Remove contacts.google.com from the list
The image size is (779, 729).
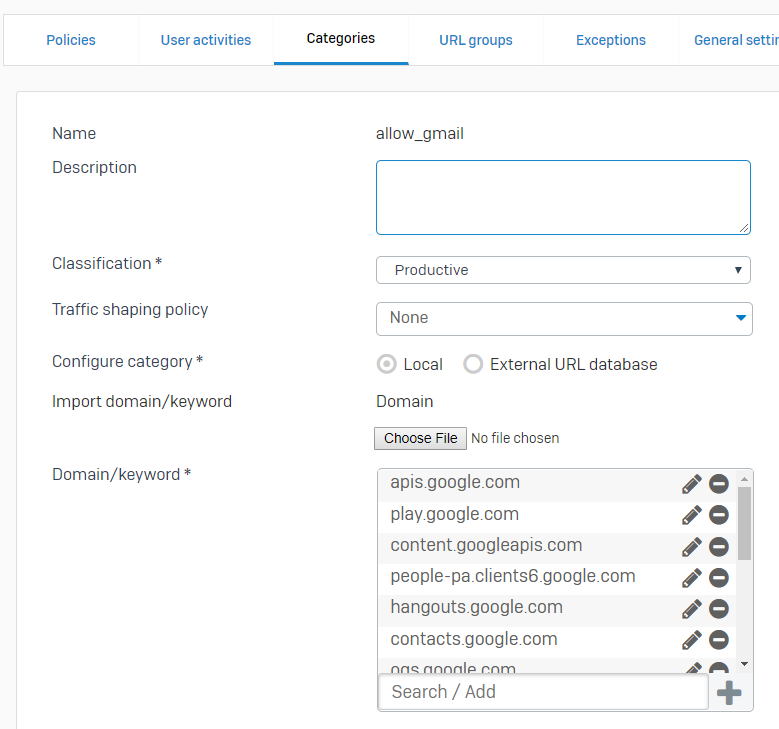pyautogui.click(x=718, y=640)
